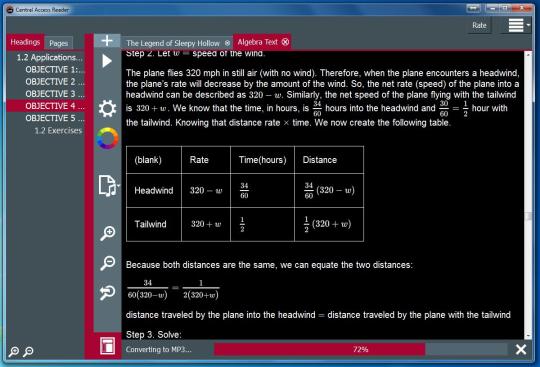Toggle the panel layout icon at bottom
540x367 pixels.
tap(107, 346)
